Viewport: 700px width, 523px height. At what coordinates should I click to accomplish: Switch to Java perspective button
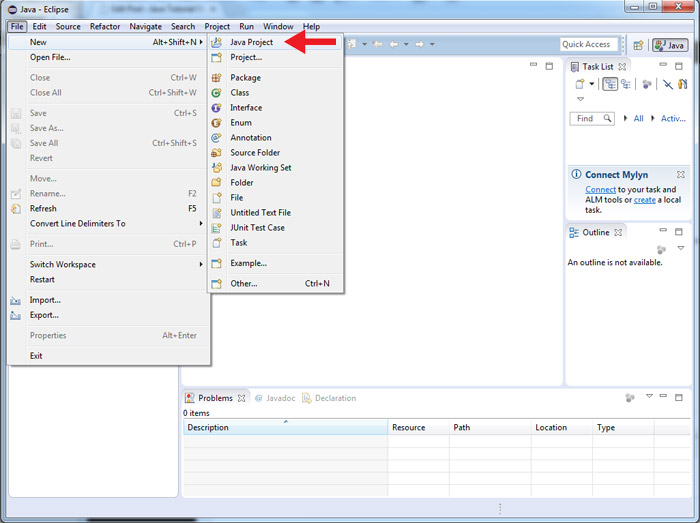pos(670,45)
